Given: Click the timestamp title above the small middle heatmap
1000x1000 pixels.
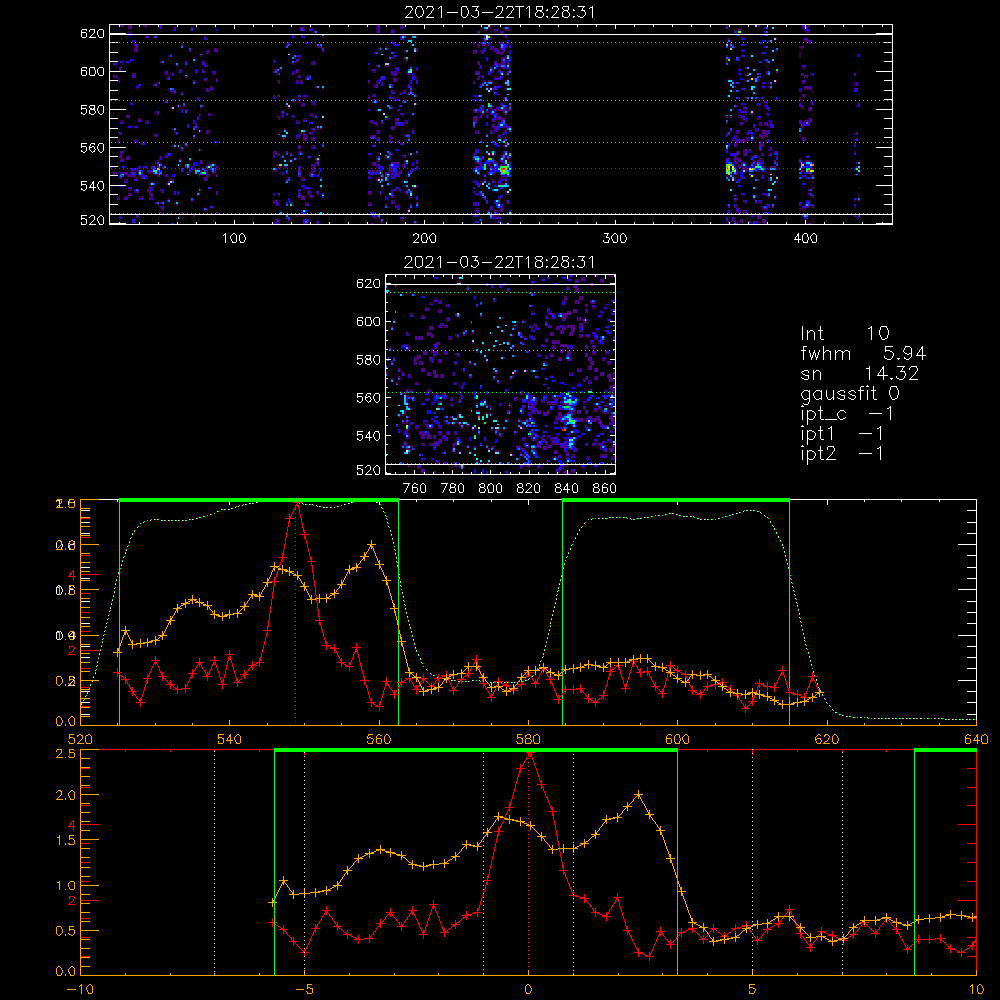Looking at the screenshot, I should [499, 262].
